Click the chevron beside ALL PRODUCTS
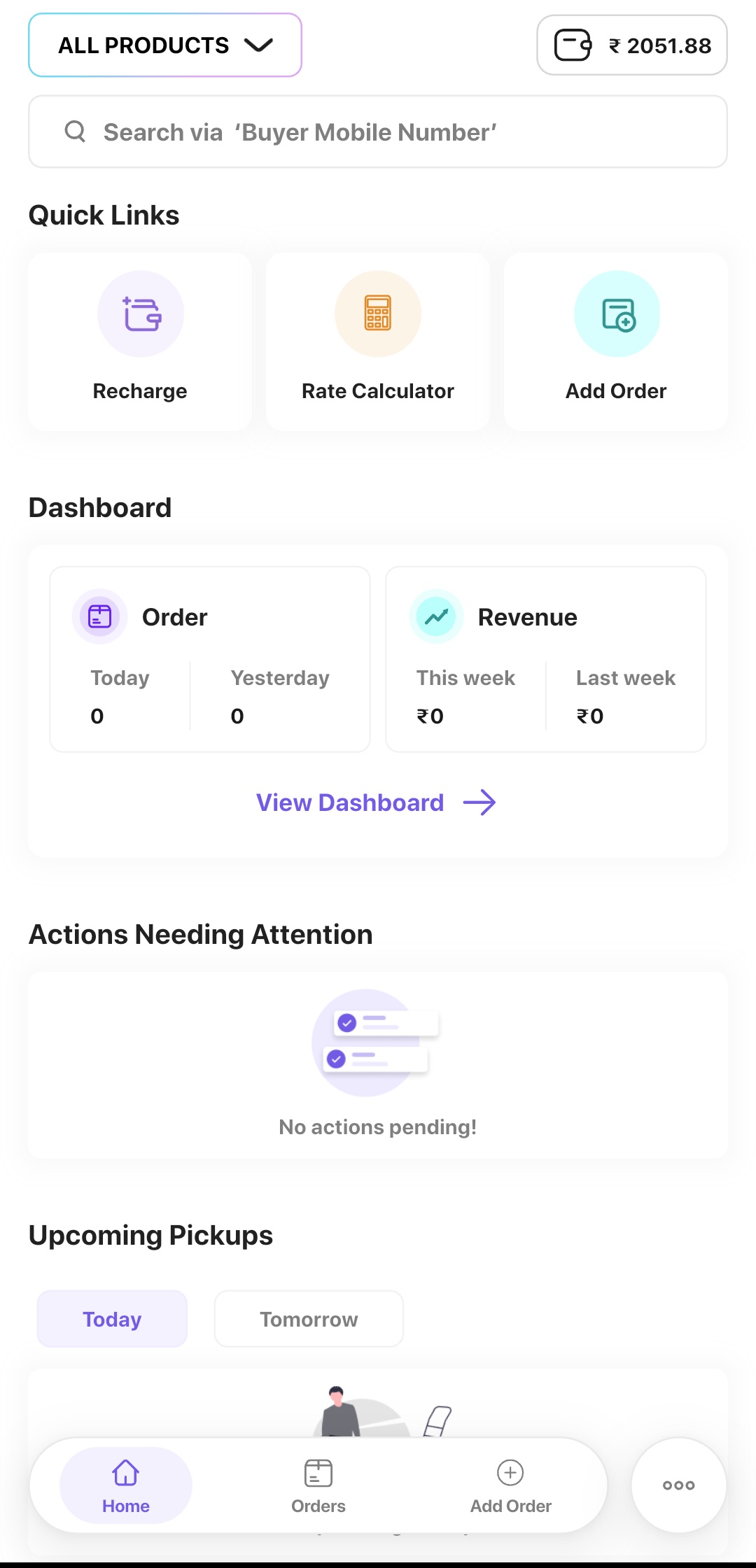The height and width of the screenshot is (1568, 756). [x=258, y=45]
